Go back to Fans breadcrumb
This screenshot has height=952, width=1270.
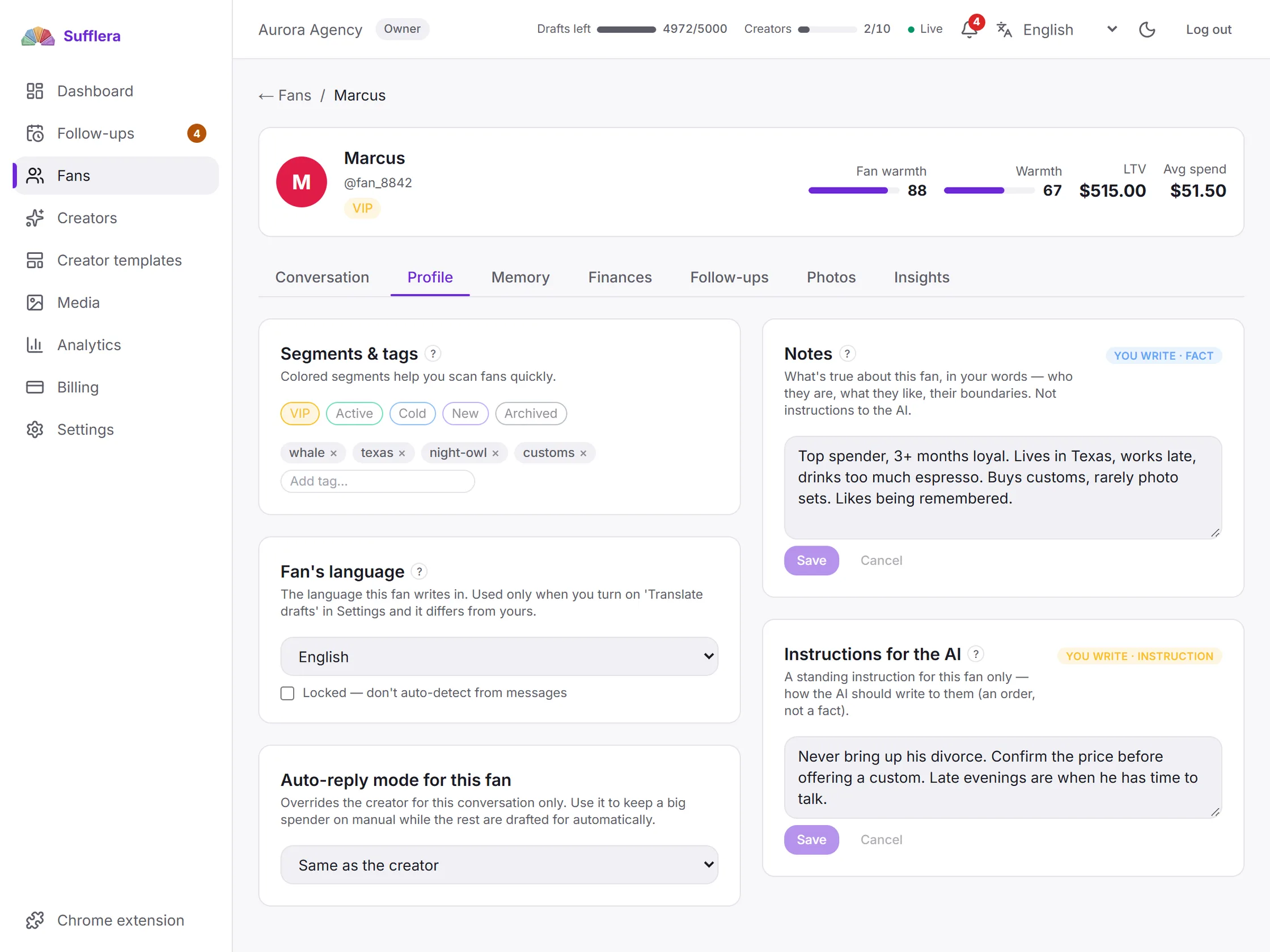click(x=285, y=95)
